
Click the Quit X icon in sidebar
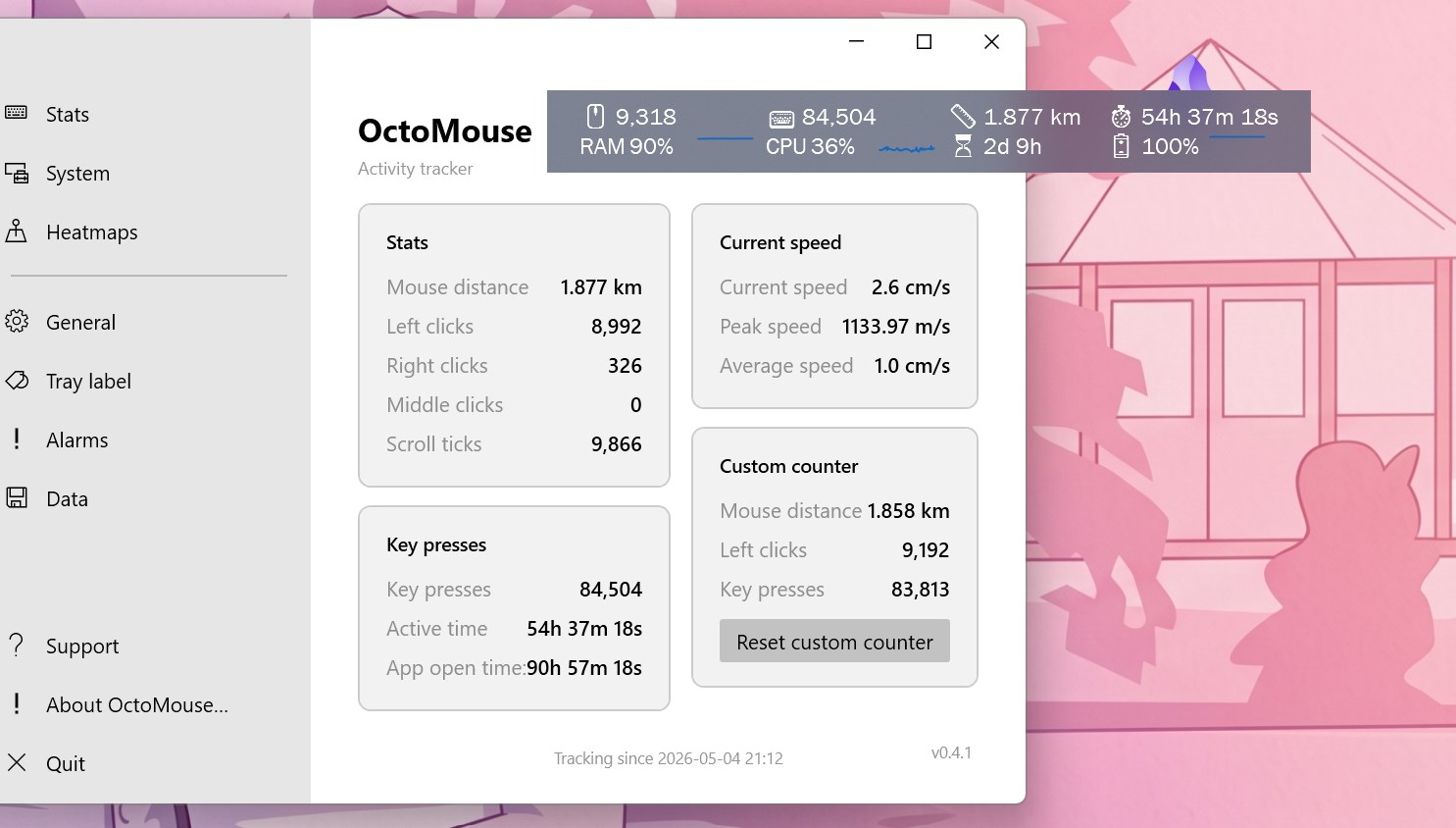pos(17,762)
